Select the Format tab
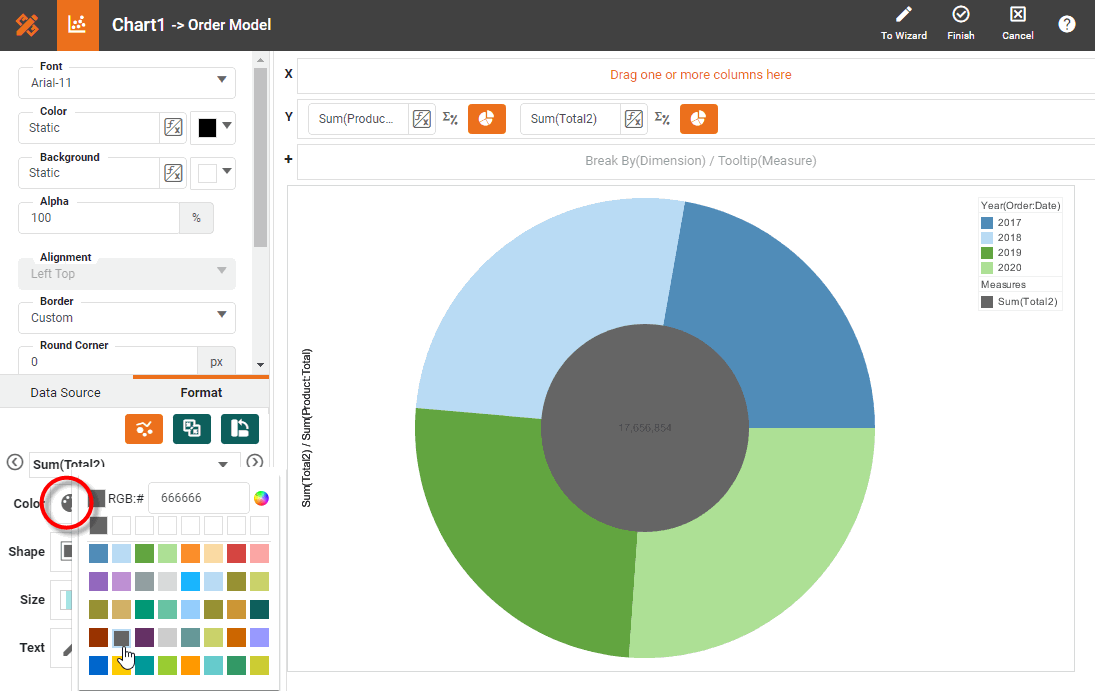The image size is (1095, 691). (x=201, y=393)
